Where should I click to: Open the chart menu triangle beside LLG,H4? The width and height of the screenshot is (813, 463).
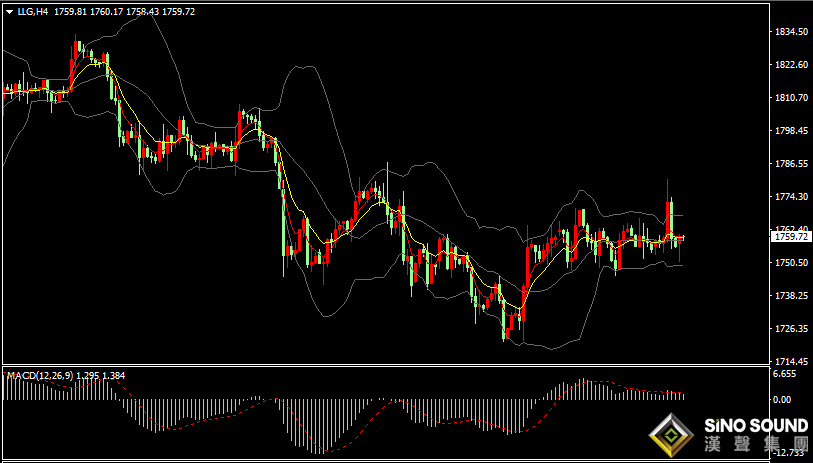10,12
